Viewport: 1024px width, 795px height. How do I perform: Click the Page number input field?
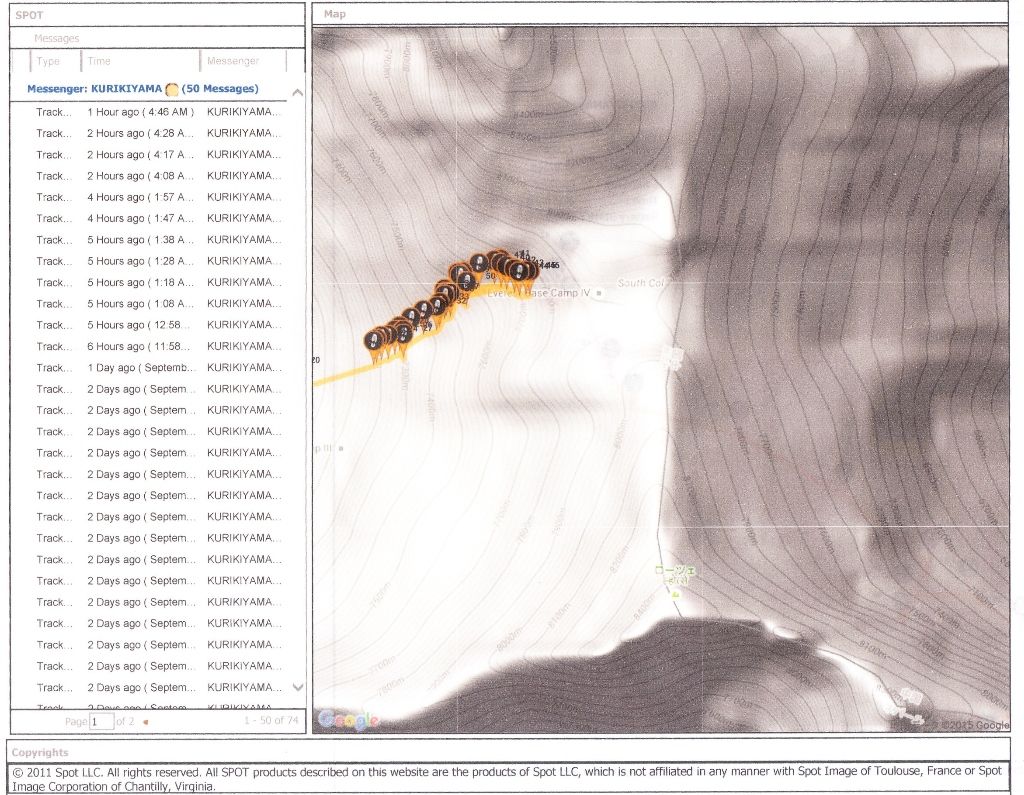point(101,721)
